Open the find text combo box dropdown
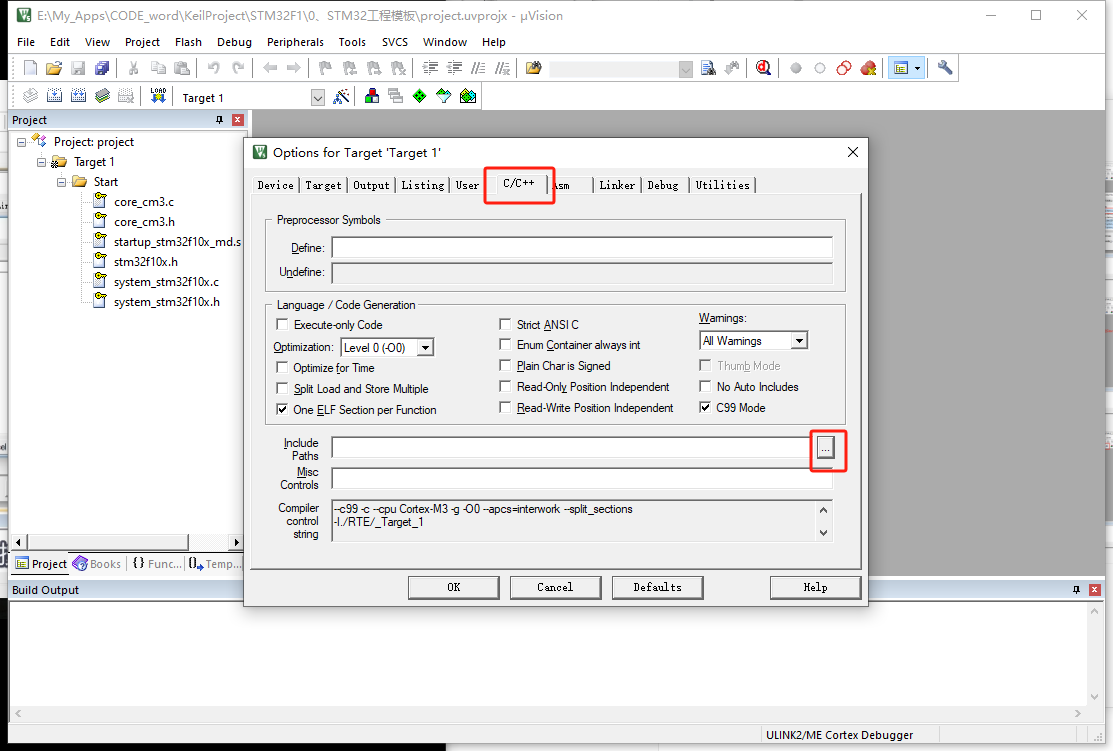Viewport: 1113px width, 751px height. [x=685, y=69]
